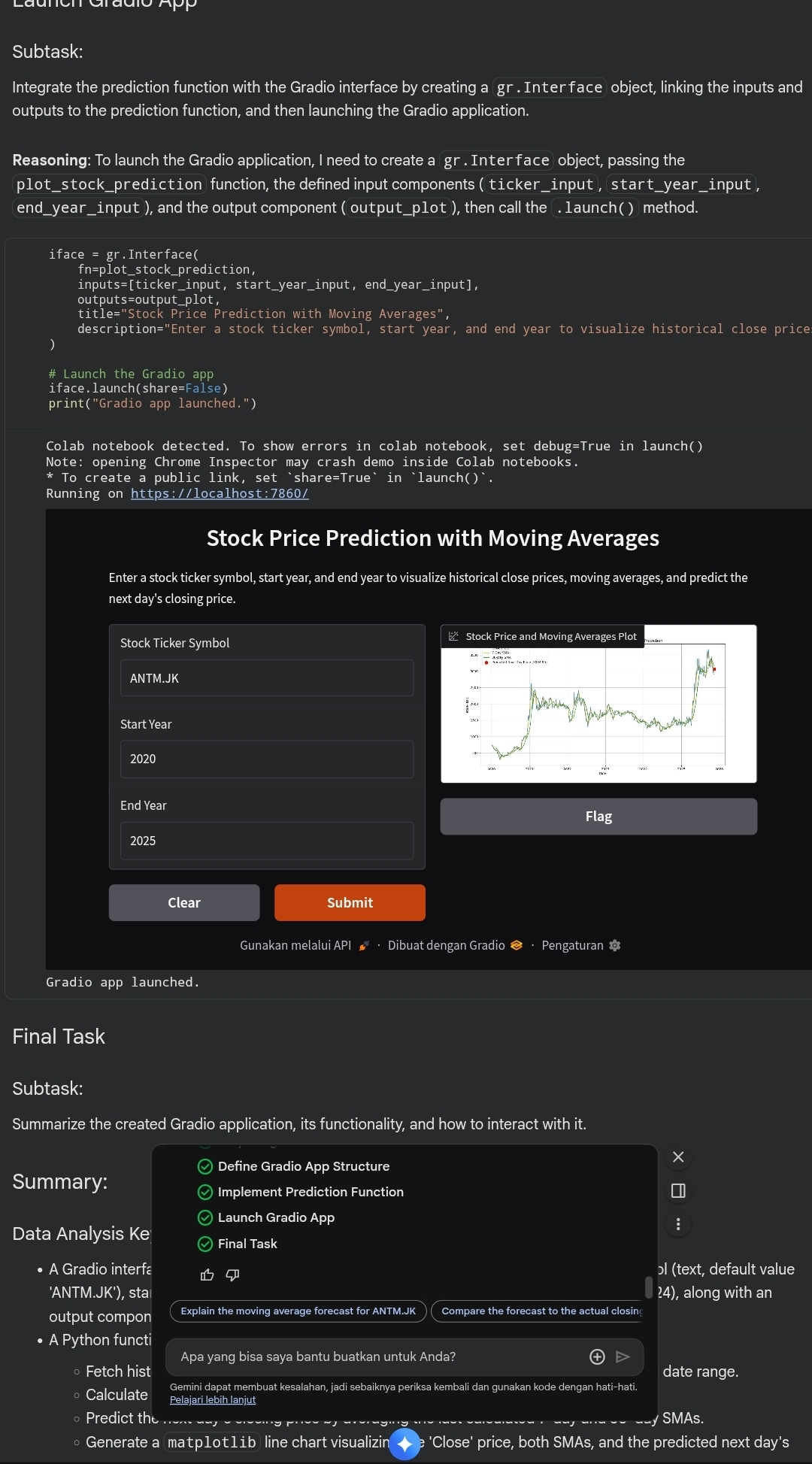The image size is (812, 1464).
Task: Click the thumbs up feedback icon
Action: click(x=208, y=1275)
